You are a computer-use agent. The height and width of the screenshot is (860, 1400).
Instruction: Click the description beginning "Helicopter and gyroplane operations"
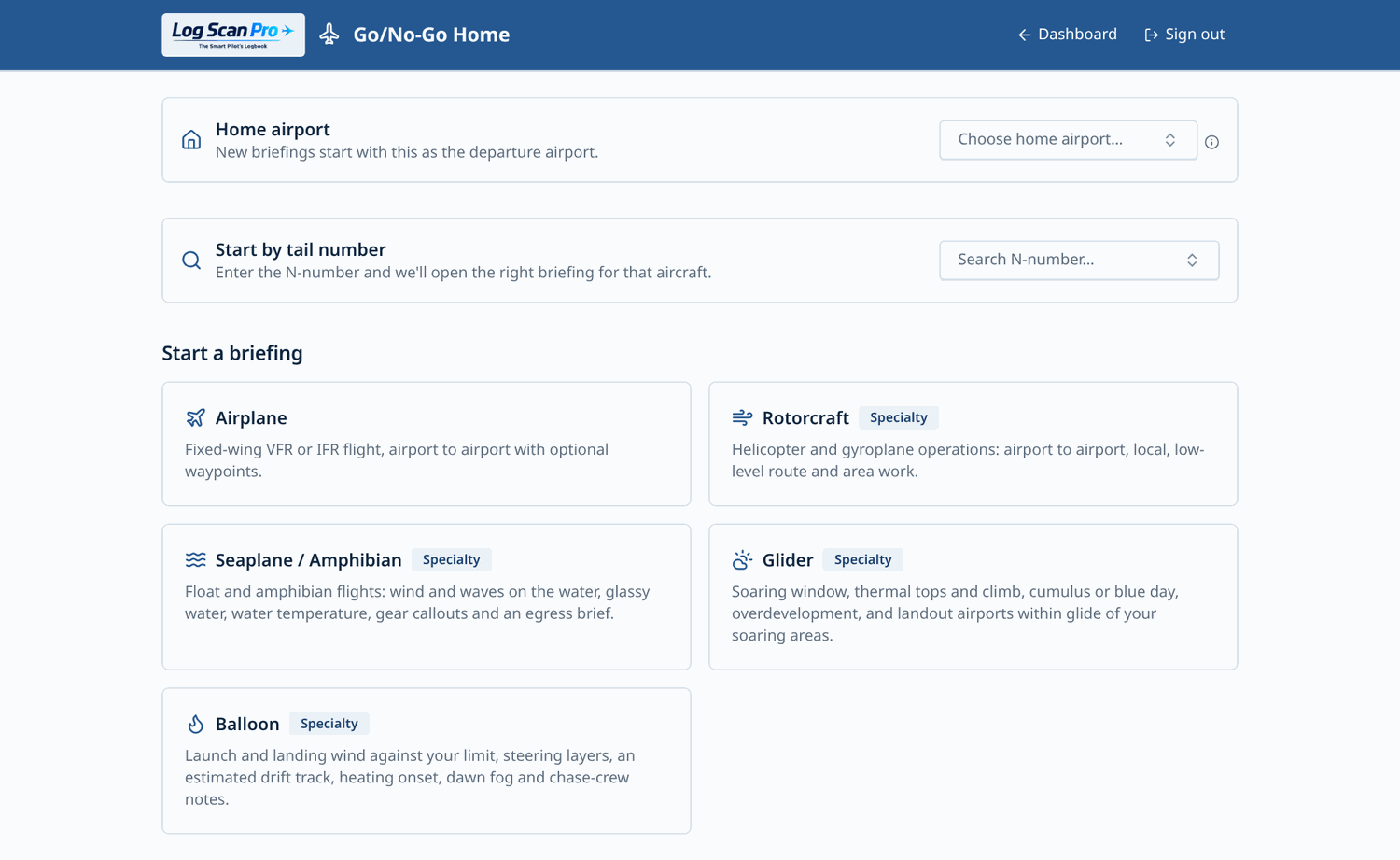coord(968,460)
